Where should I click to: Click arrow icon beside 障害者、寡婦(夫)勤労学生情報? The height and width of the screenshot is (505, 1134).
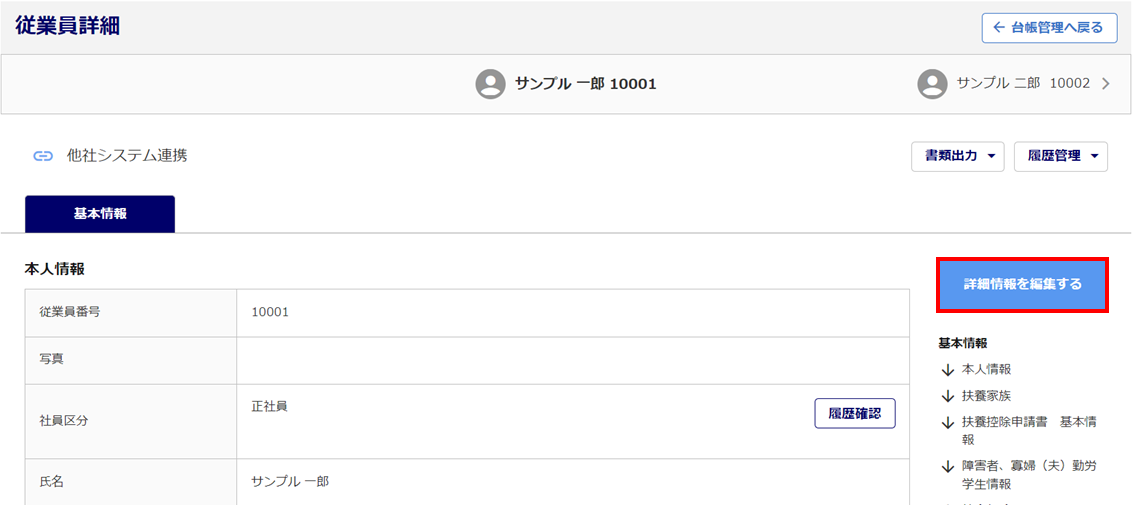point(948,467)
